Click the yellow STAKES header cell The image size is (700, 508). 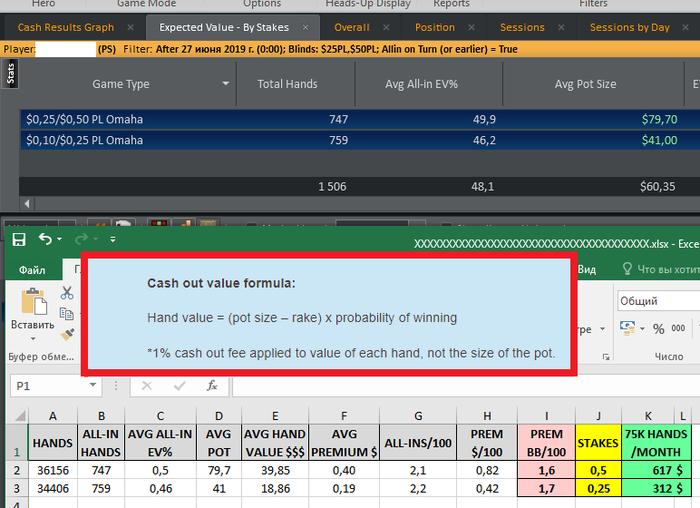coord(598,443)
